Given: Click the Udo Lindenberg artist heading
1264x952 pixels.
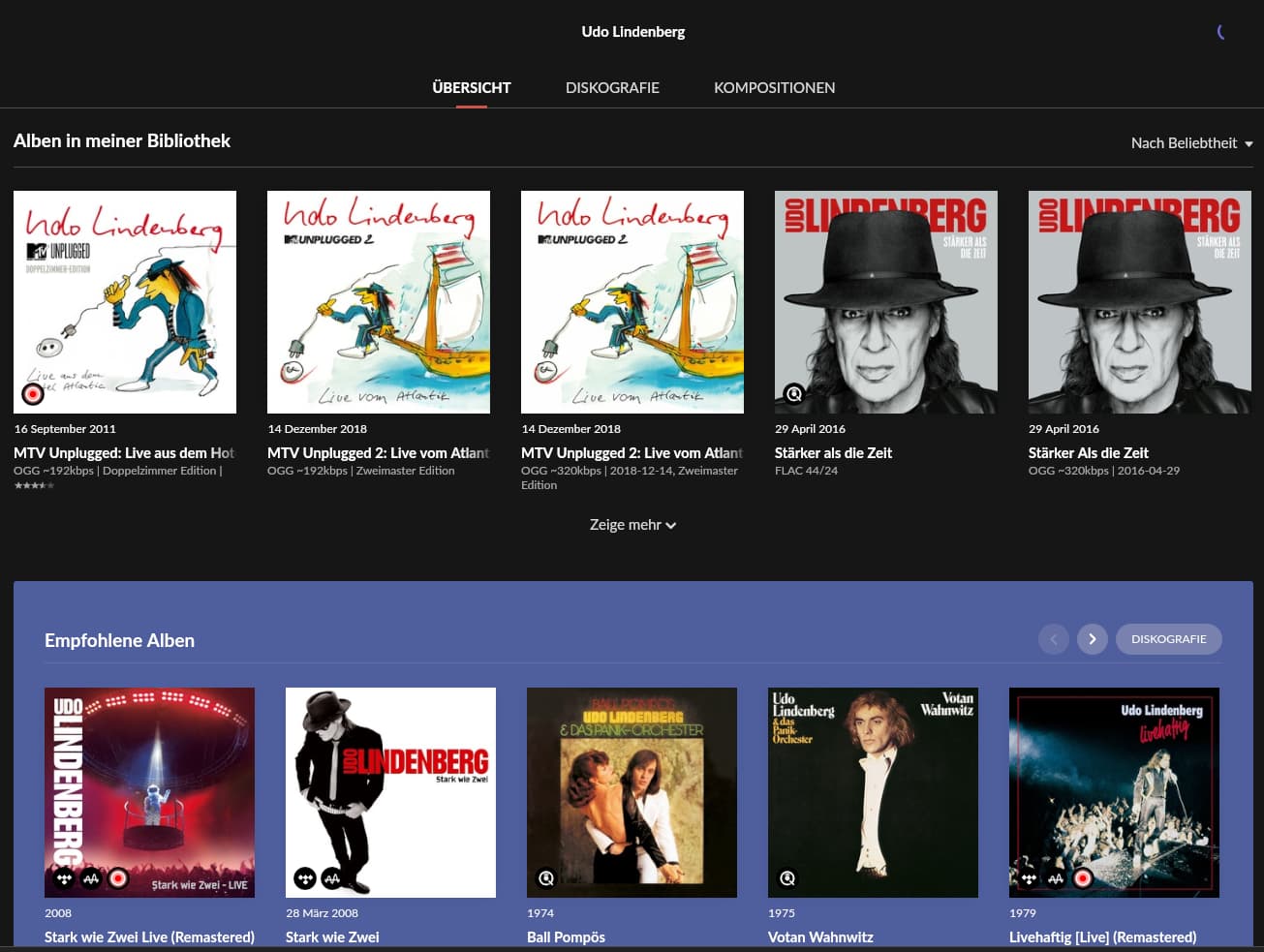Looking at the screenshot, I should (x=632, y=32).
